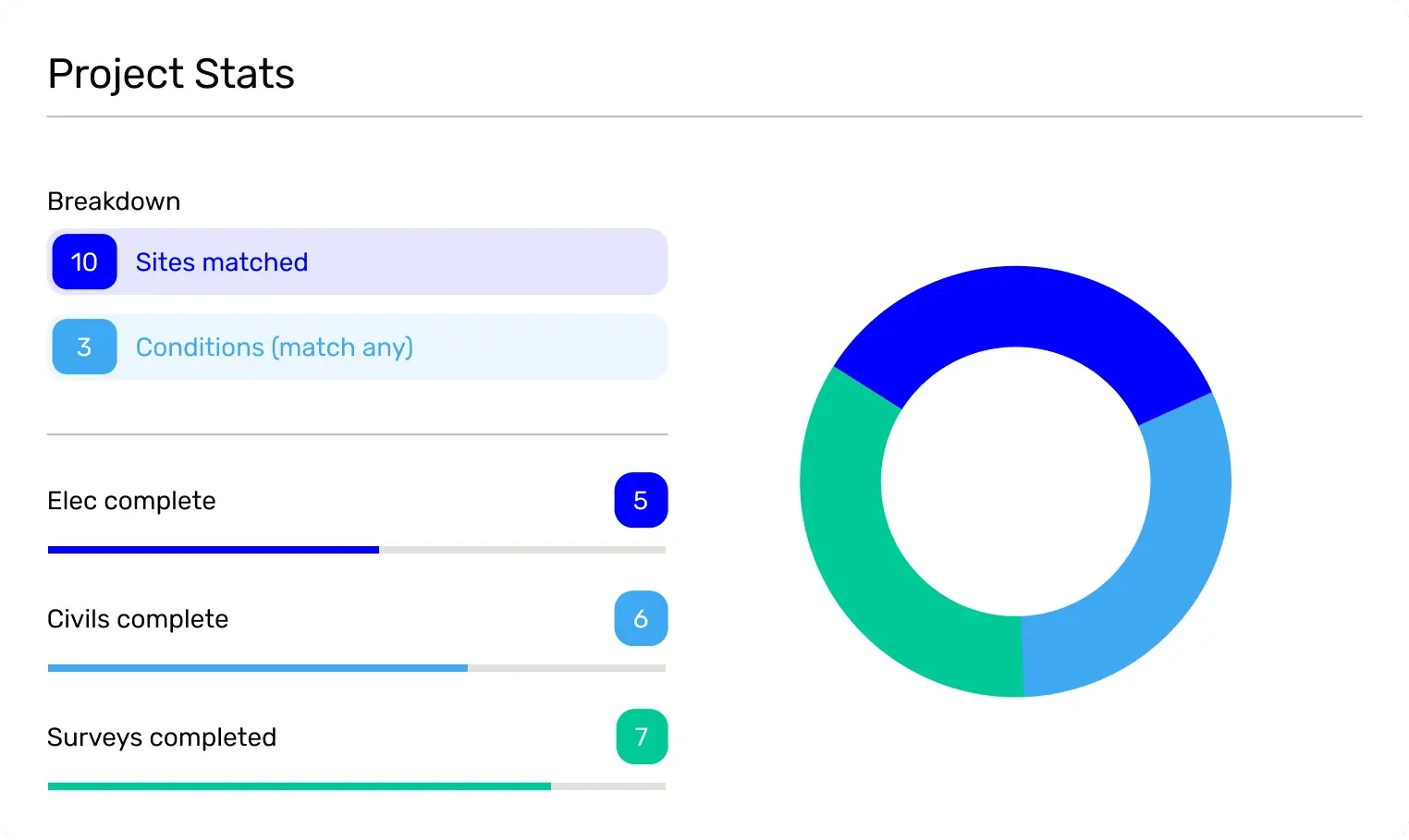Image resolution: width=1409 pixels, height=840 pixels.
Task: Click the Elec complete 5 badge
Action: pos(641,501)
